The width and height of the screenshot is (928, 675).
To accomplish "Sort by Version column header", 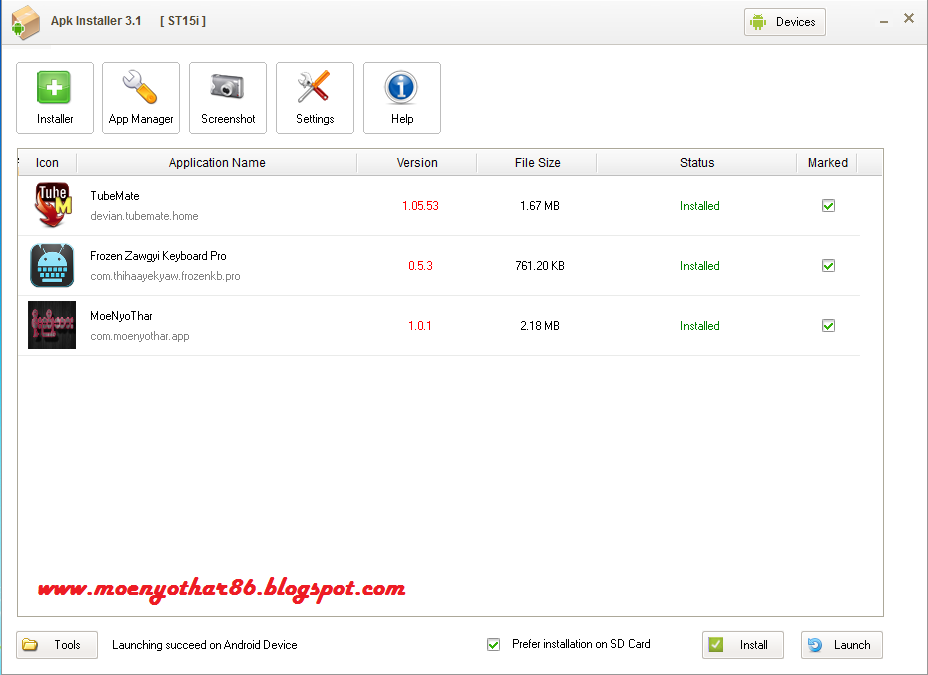I will 417,163.
